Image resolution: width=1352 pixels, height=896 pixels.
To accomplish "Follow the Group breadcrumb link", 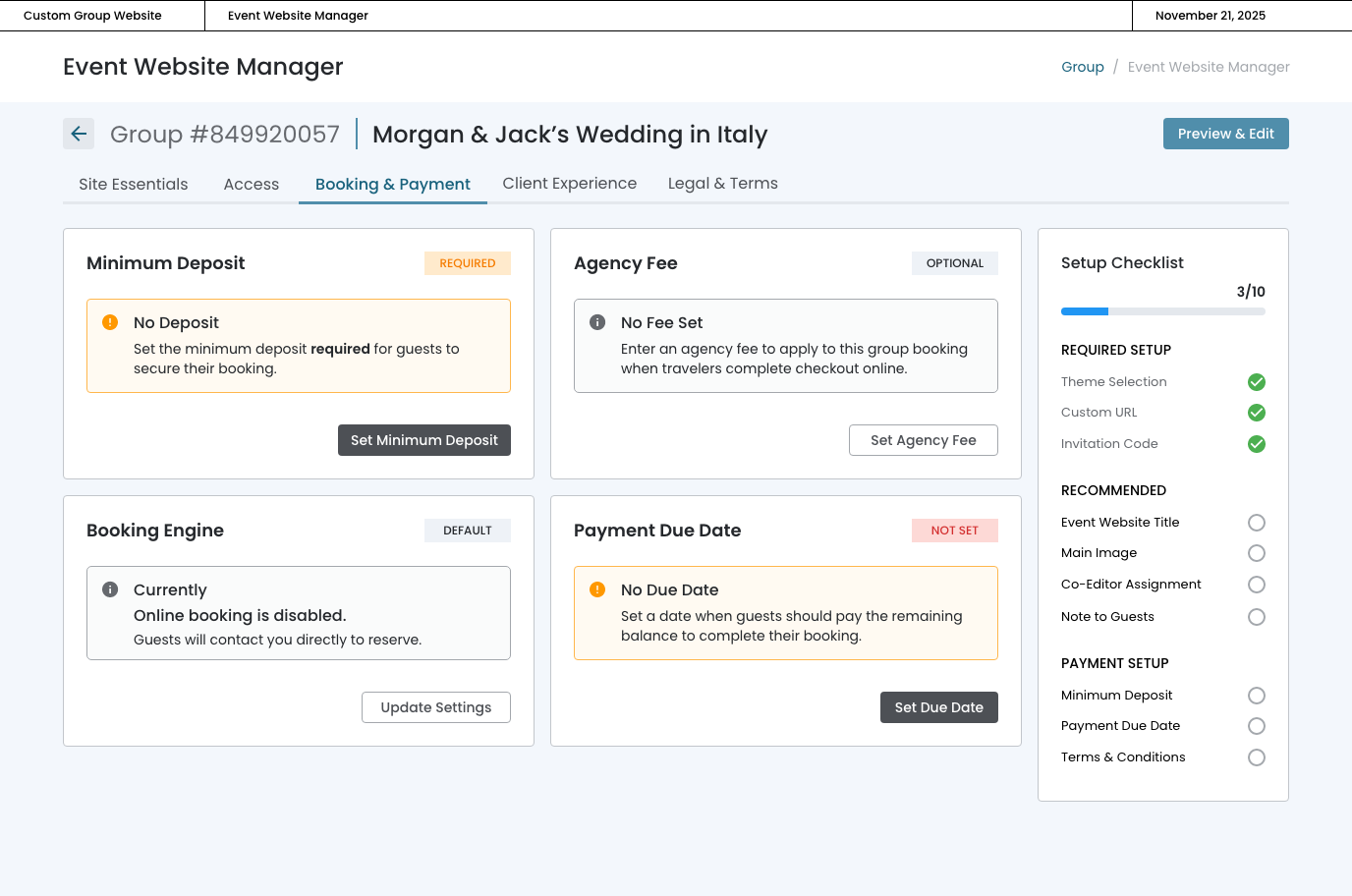I will 1082,67.
